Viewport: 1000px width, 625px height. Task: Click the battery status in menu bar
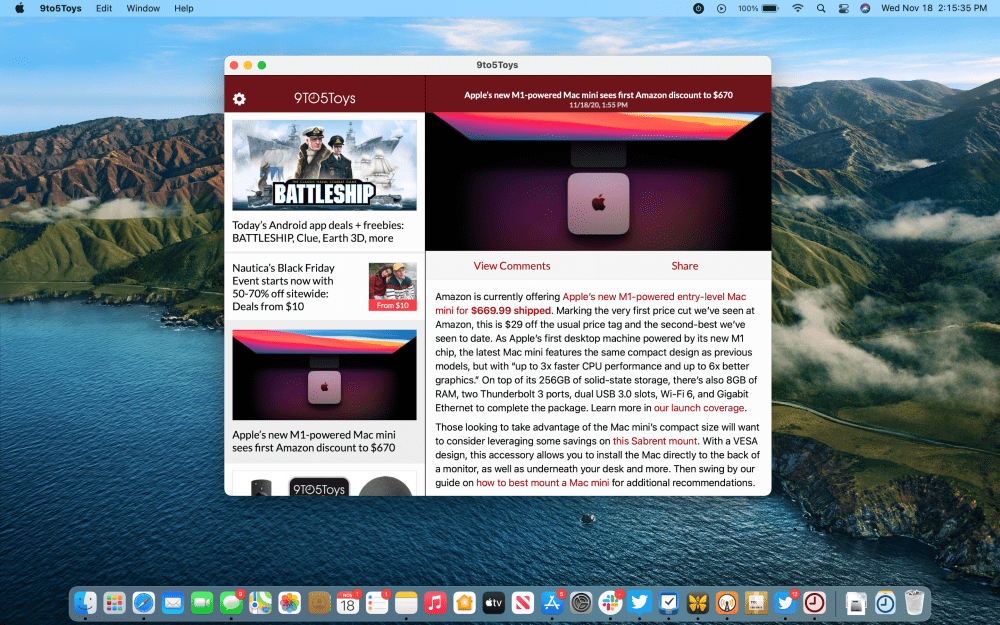click(758, 8)
